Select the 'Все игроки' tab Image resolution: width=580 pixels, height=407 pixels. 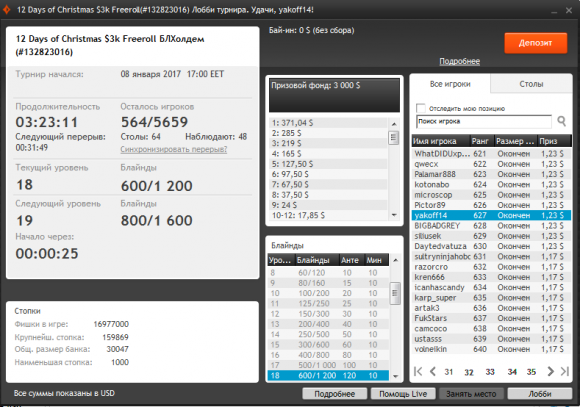pyautogui.click(x=450, y=84)
